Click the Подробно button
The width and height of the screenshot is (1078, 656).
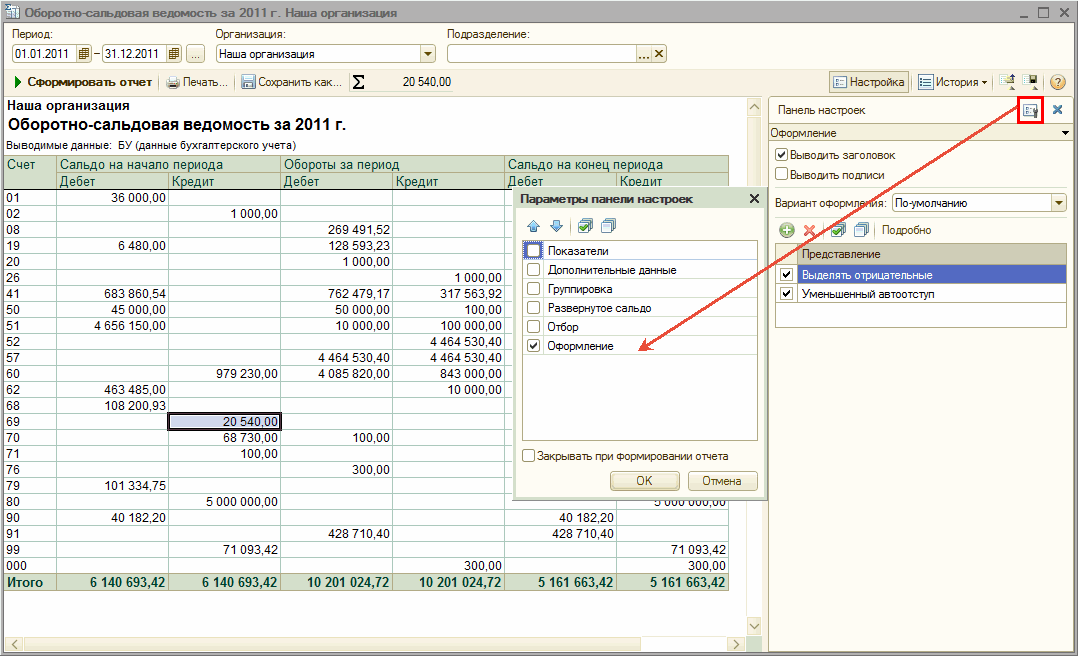[906, 230]
